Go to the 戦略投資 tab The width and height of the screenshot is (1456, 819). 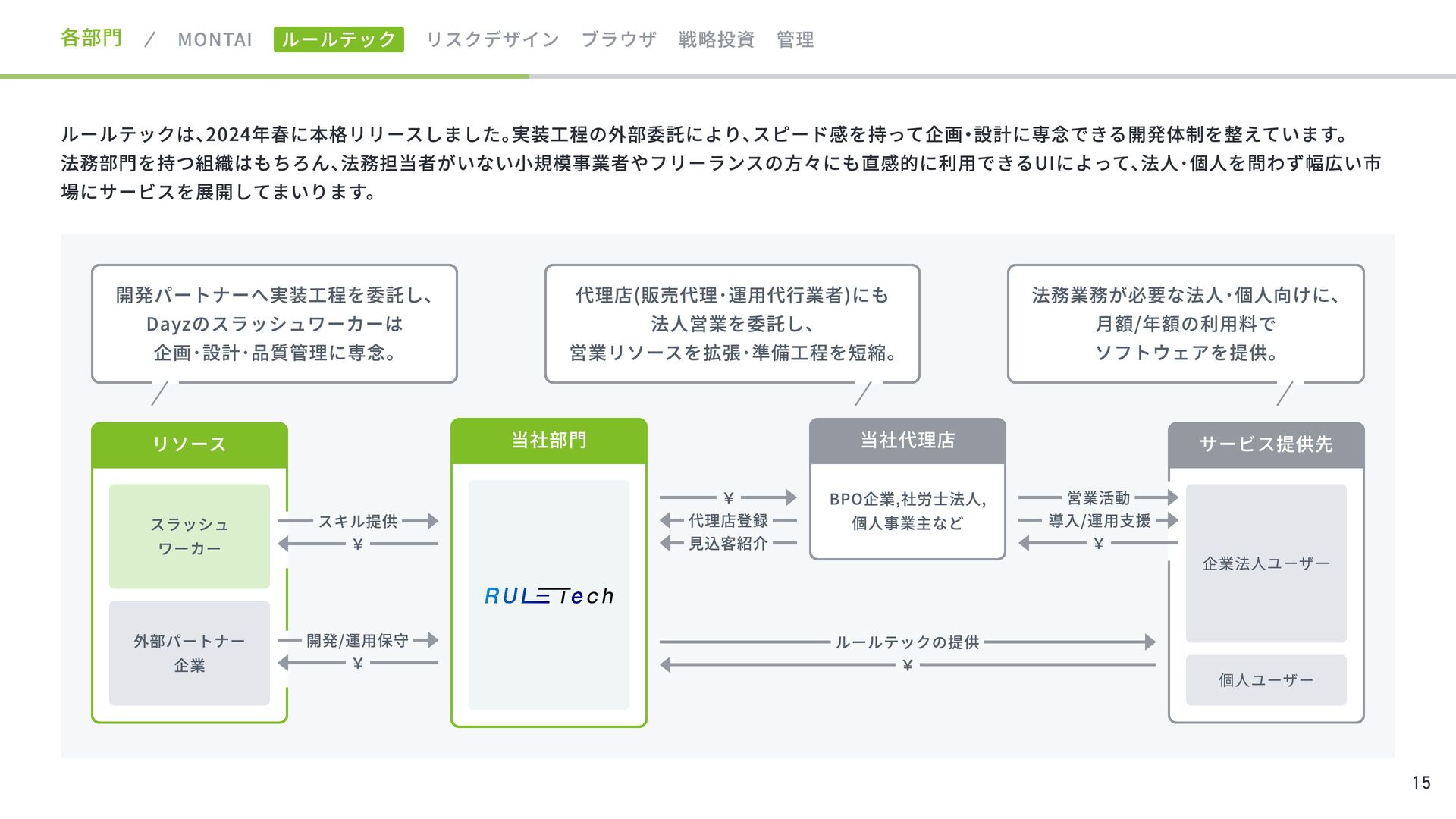click(x=716, y=39)
